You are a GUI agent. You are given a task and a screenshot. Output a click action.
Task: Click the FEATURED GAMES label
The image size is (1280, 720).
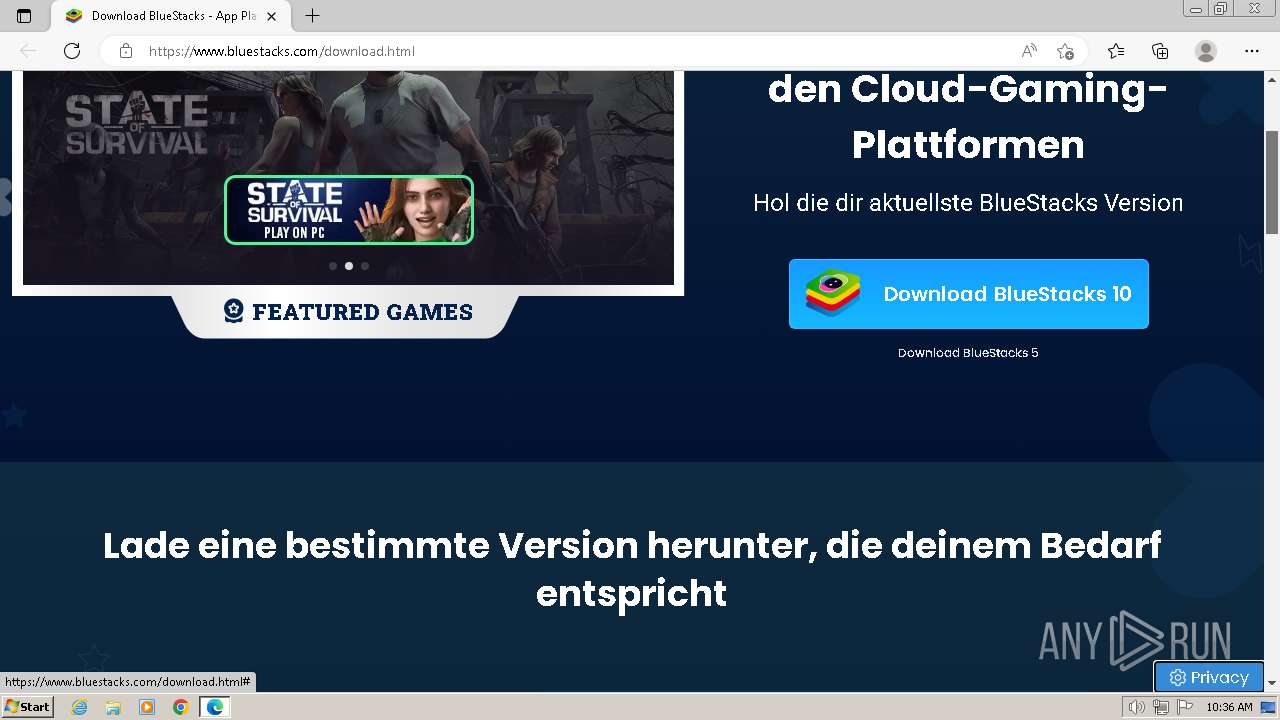[x=362, y=312]
